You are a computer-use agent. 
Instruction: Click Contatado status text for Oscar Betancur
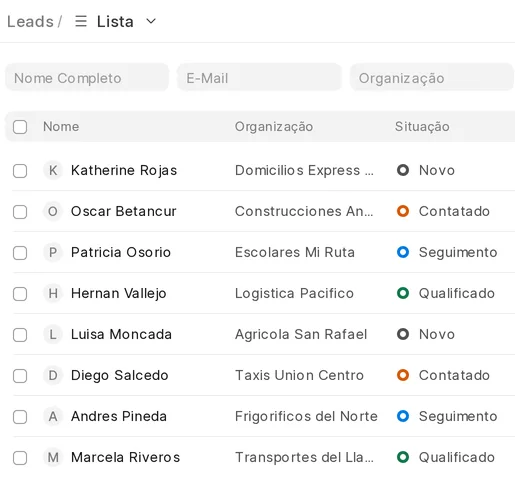(x=454, y=211)
